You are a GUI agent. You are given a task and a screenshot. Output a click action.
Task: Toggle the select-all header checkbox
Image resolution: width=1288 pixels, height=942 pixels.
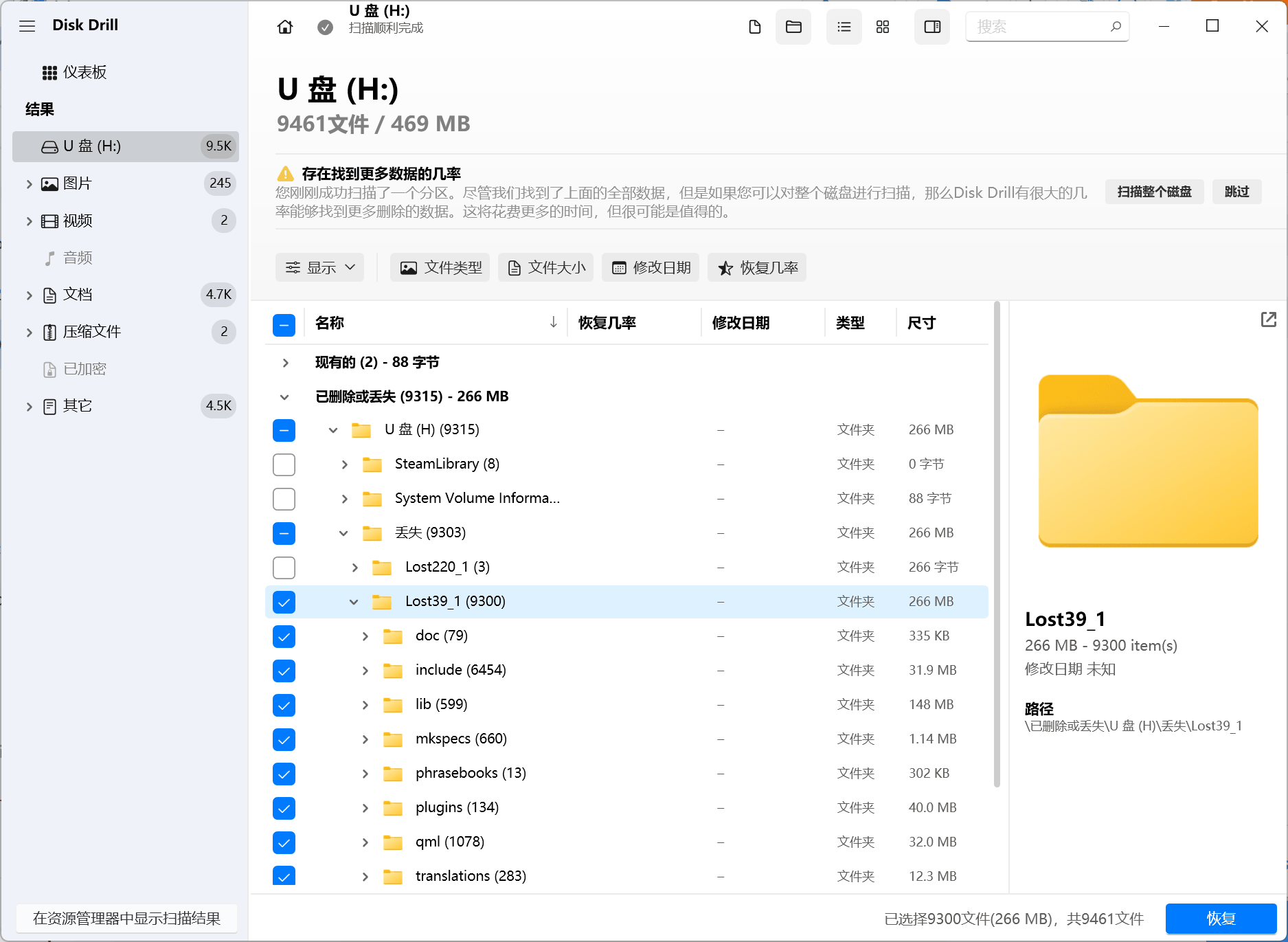pos(284,325)
